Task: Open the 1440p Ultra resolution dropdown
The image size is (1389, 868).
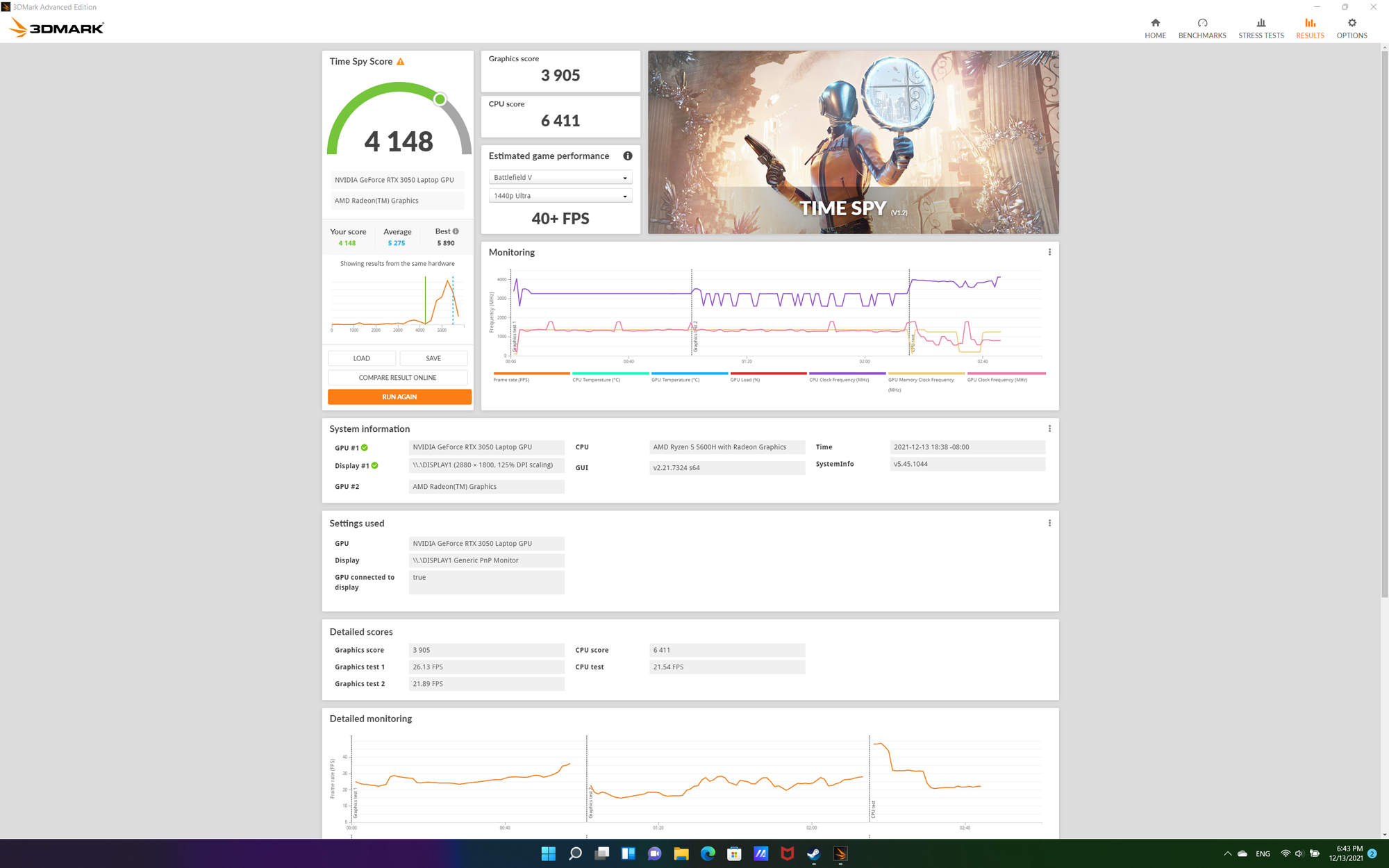Action: tap(560, 196)
